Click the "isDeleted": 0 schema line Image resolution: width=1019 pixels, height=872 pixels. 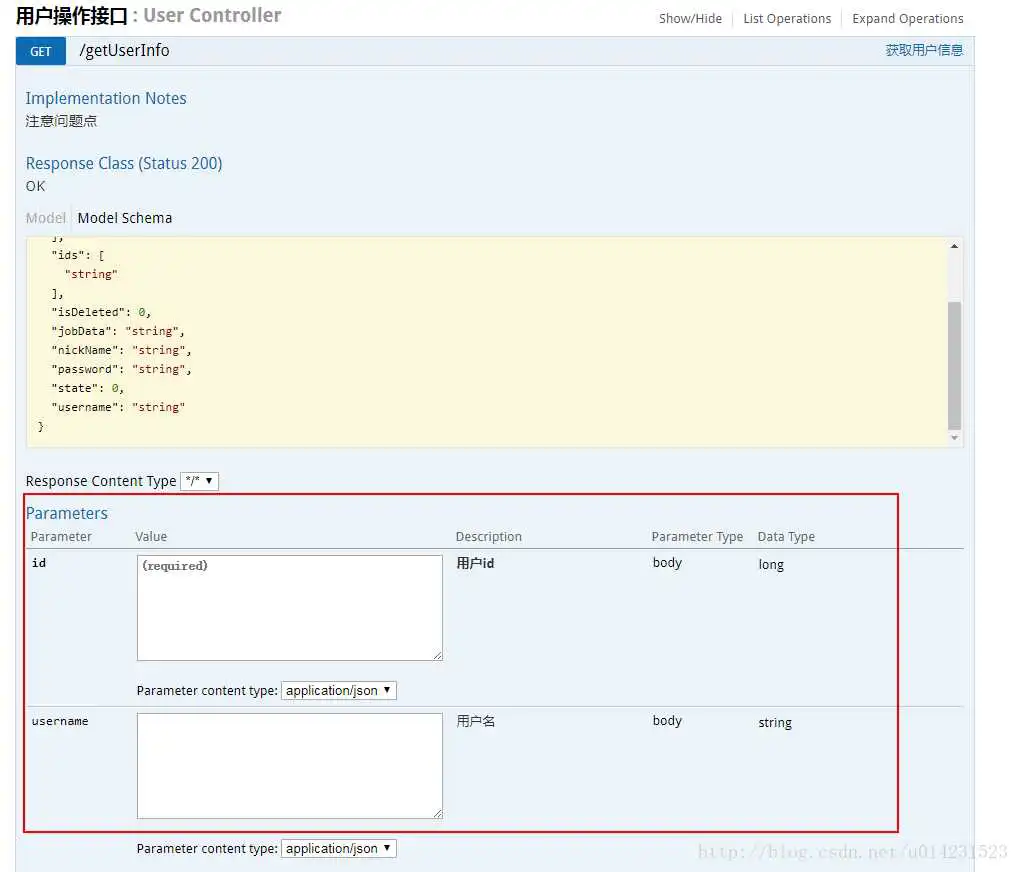tap(101, 312)
